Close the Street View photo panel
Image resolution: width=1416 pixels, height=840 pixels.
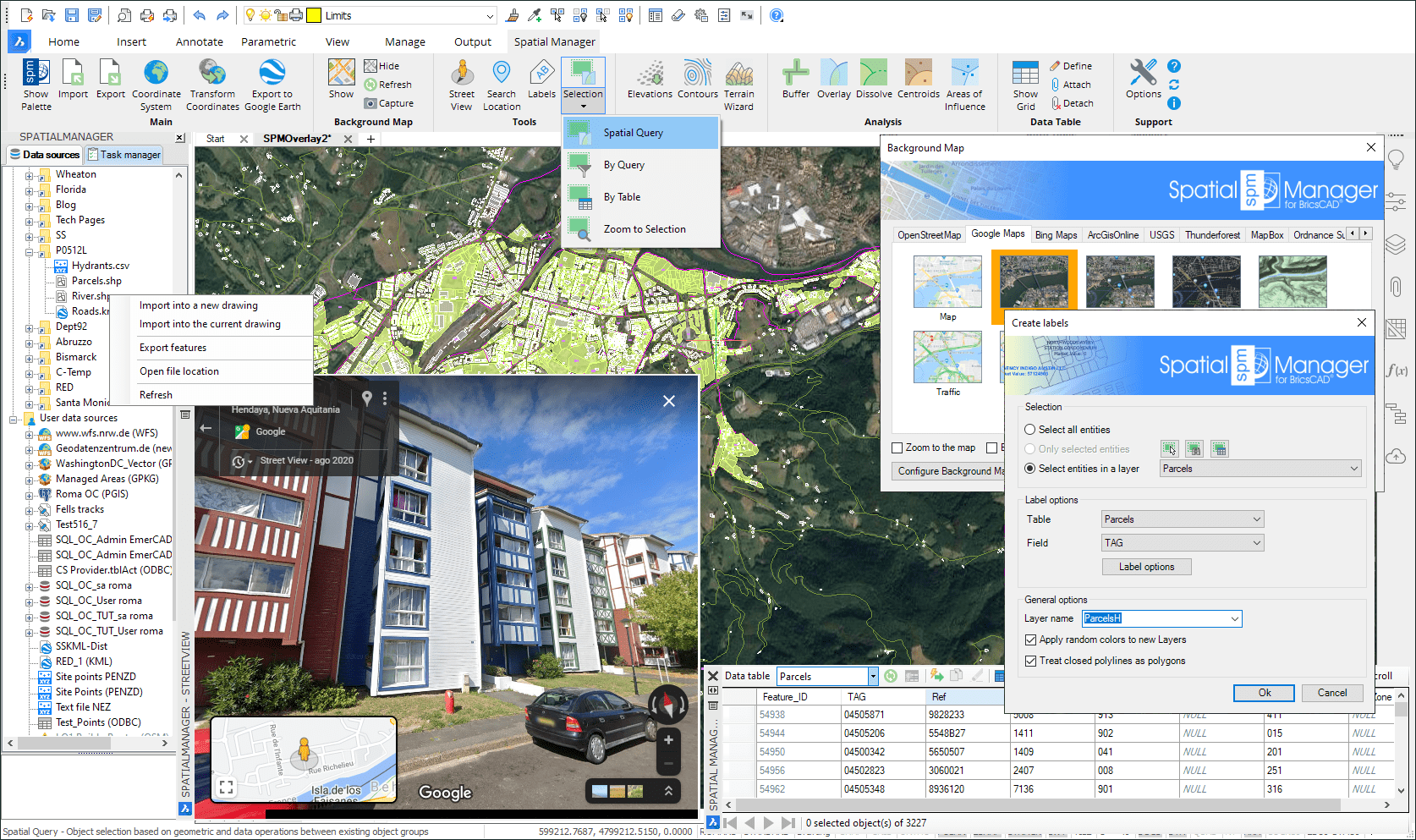tap(669, 401)
